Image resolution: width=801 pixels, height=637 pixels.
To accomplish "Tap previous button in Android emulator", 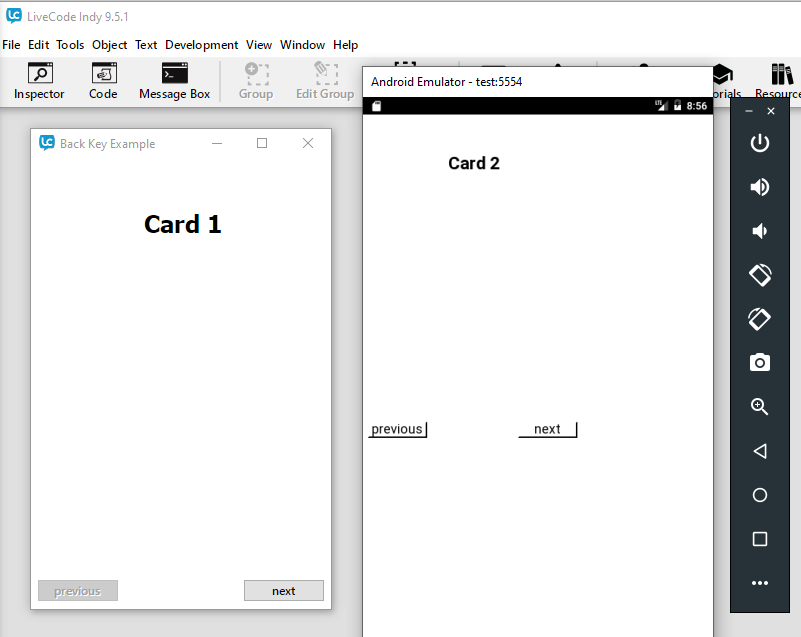I will (x=397, y=429).
